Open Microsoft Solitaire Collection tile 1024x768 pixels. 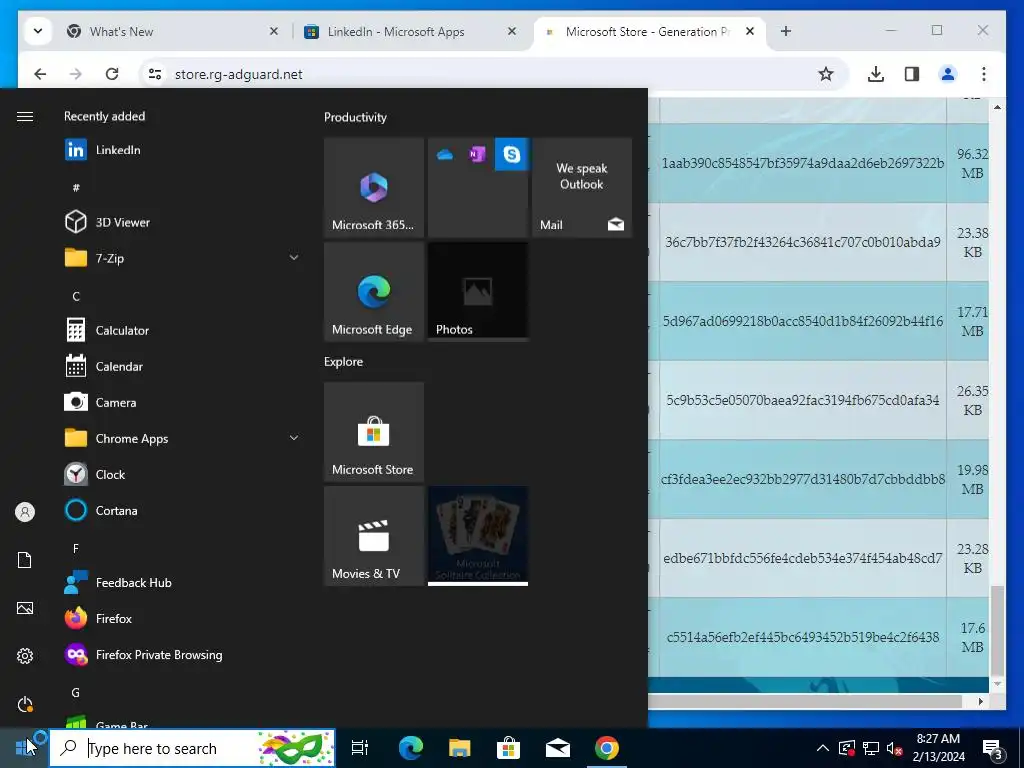coord(478,536)
